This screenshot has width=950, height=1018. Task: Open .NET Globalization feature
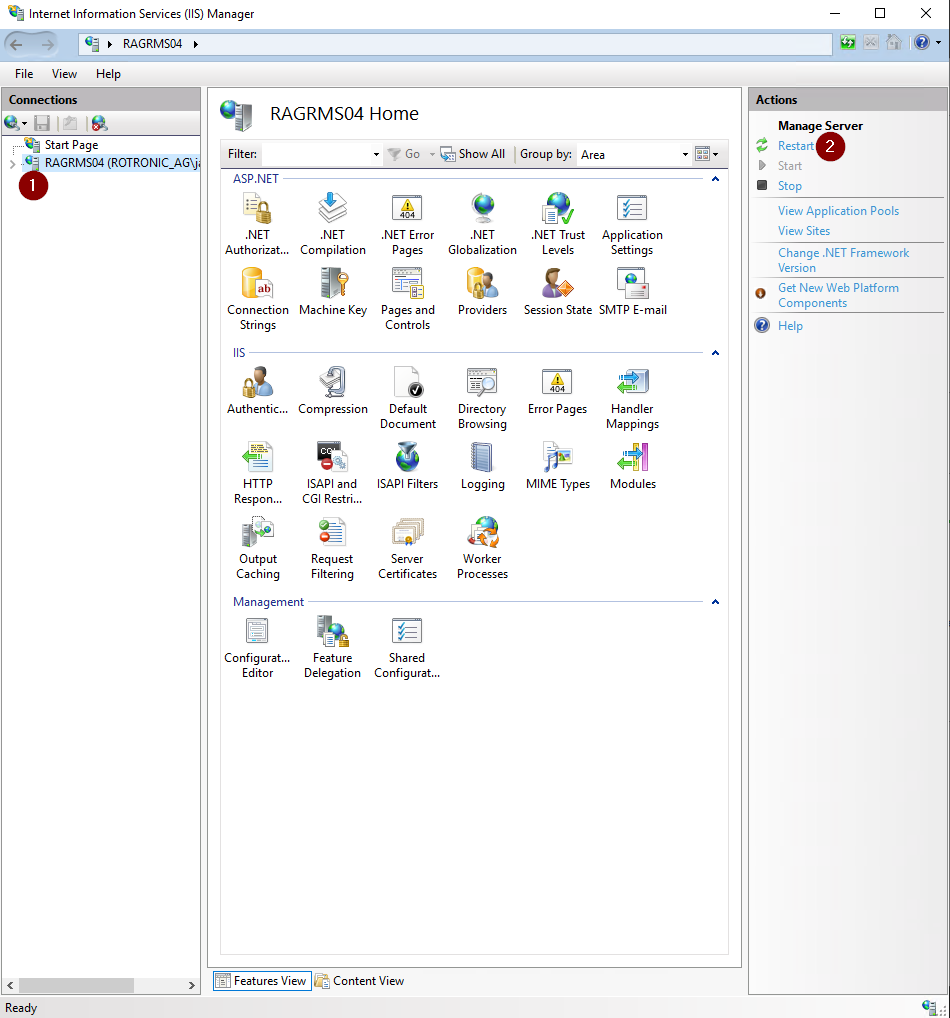tap(482, 224)
